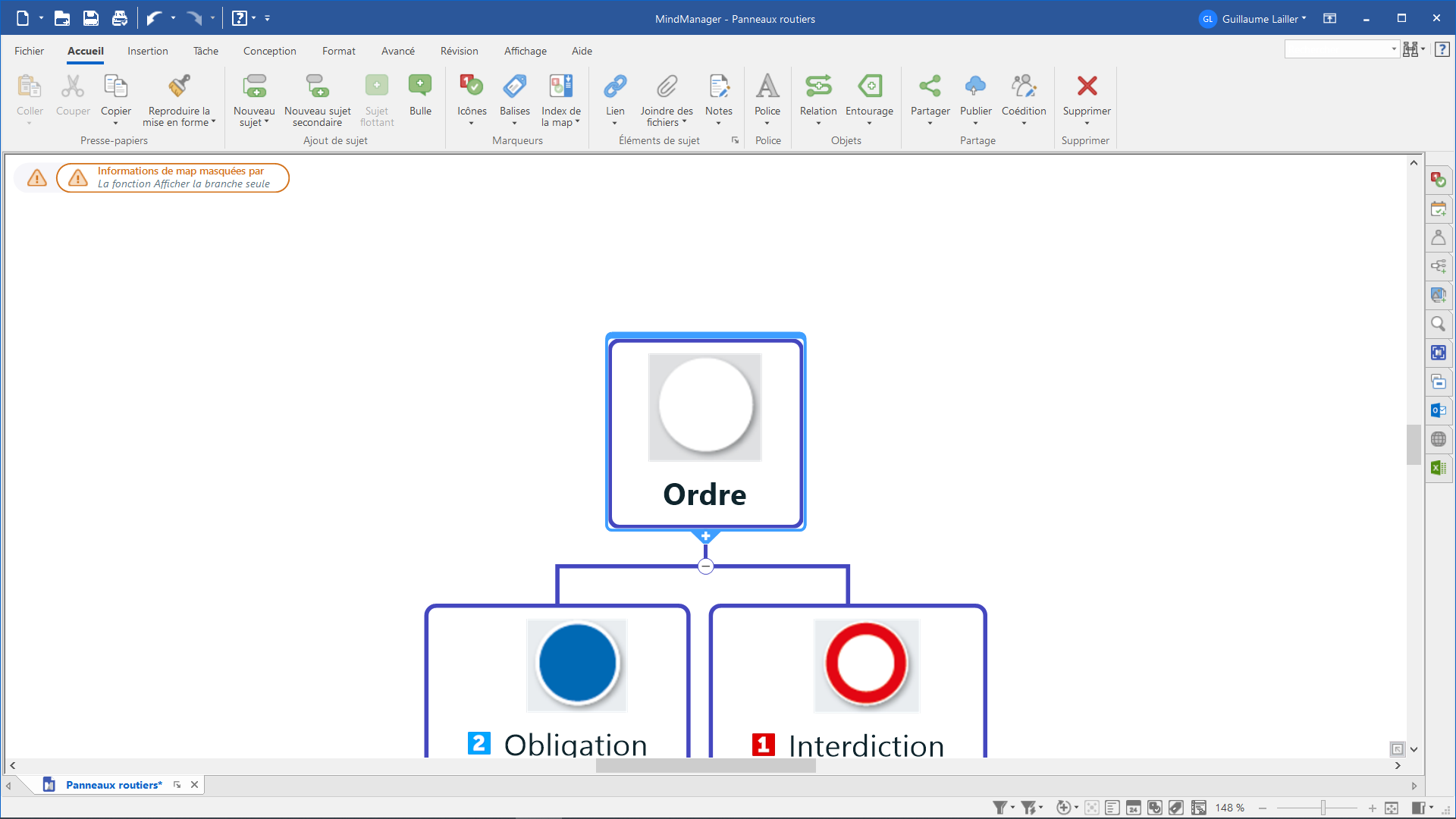
Task: Expand the Éléments de sujet dialog launcher
Action: (735, 140)
